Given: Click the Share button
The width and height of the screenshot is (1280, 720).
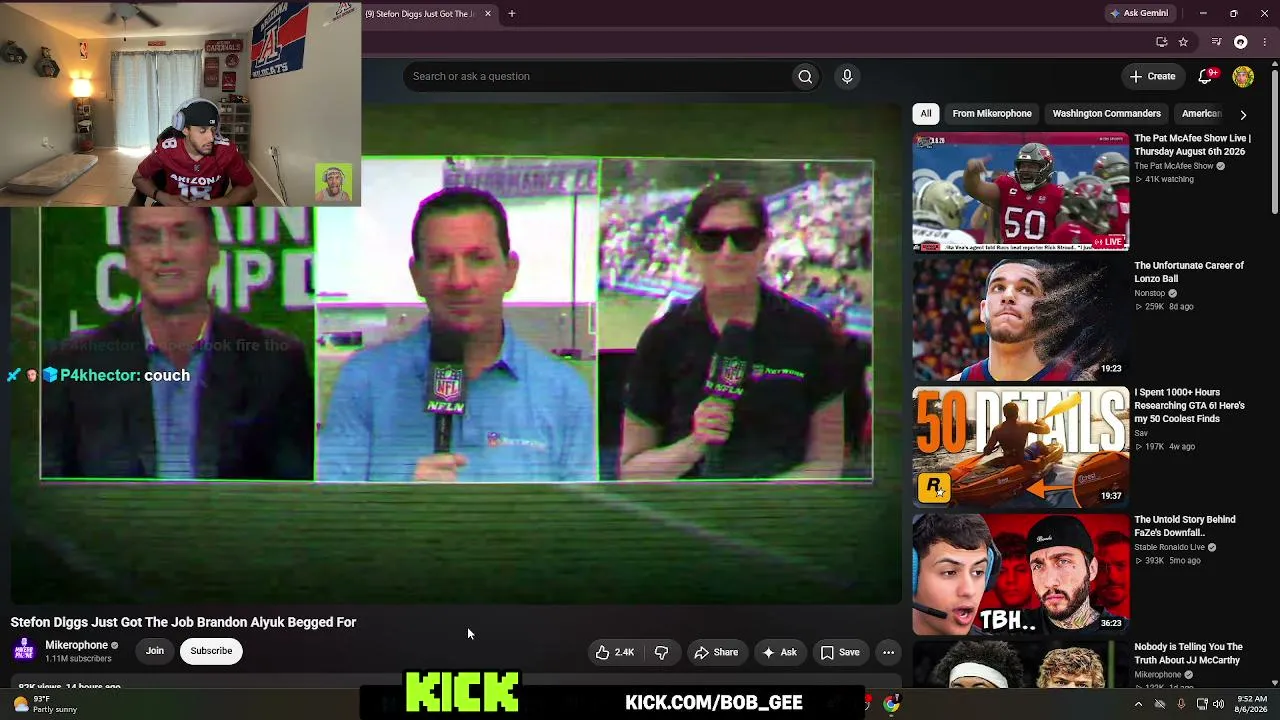Looking at the screenshot, I should tap(716, 652).
